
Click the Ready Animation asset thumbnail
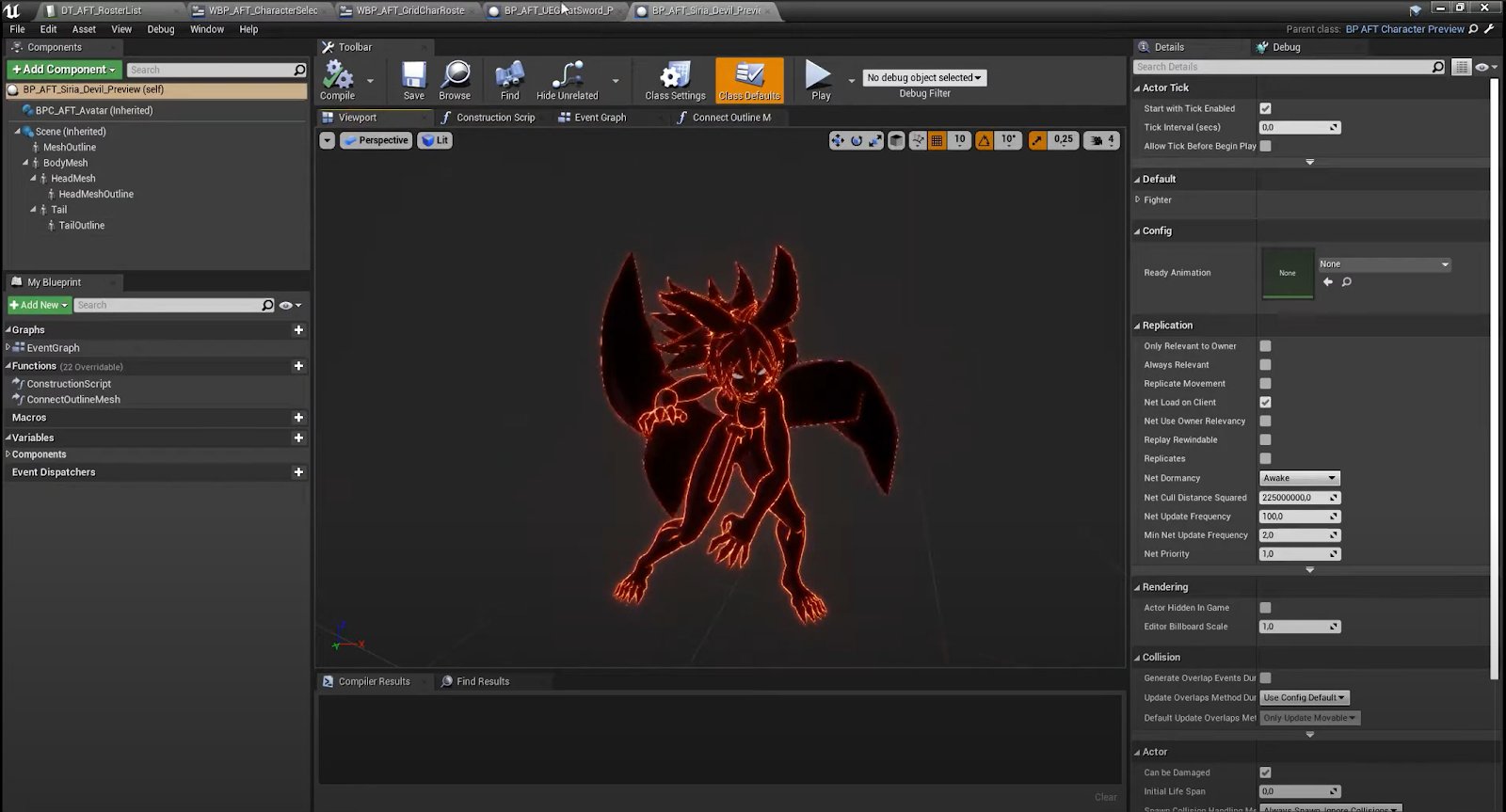(x=1287, y=273)
